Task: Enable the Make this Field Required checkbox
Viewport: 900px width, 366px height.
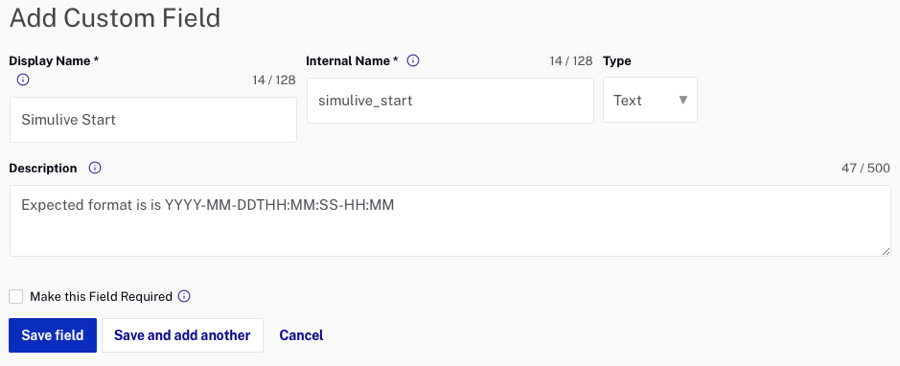Action: pos(16,297)
